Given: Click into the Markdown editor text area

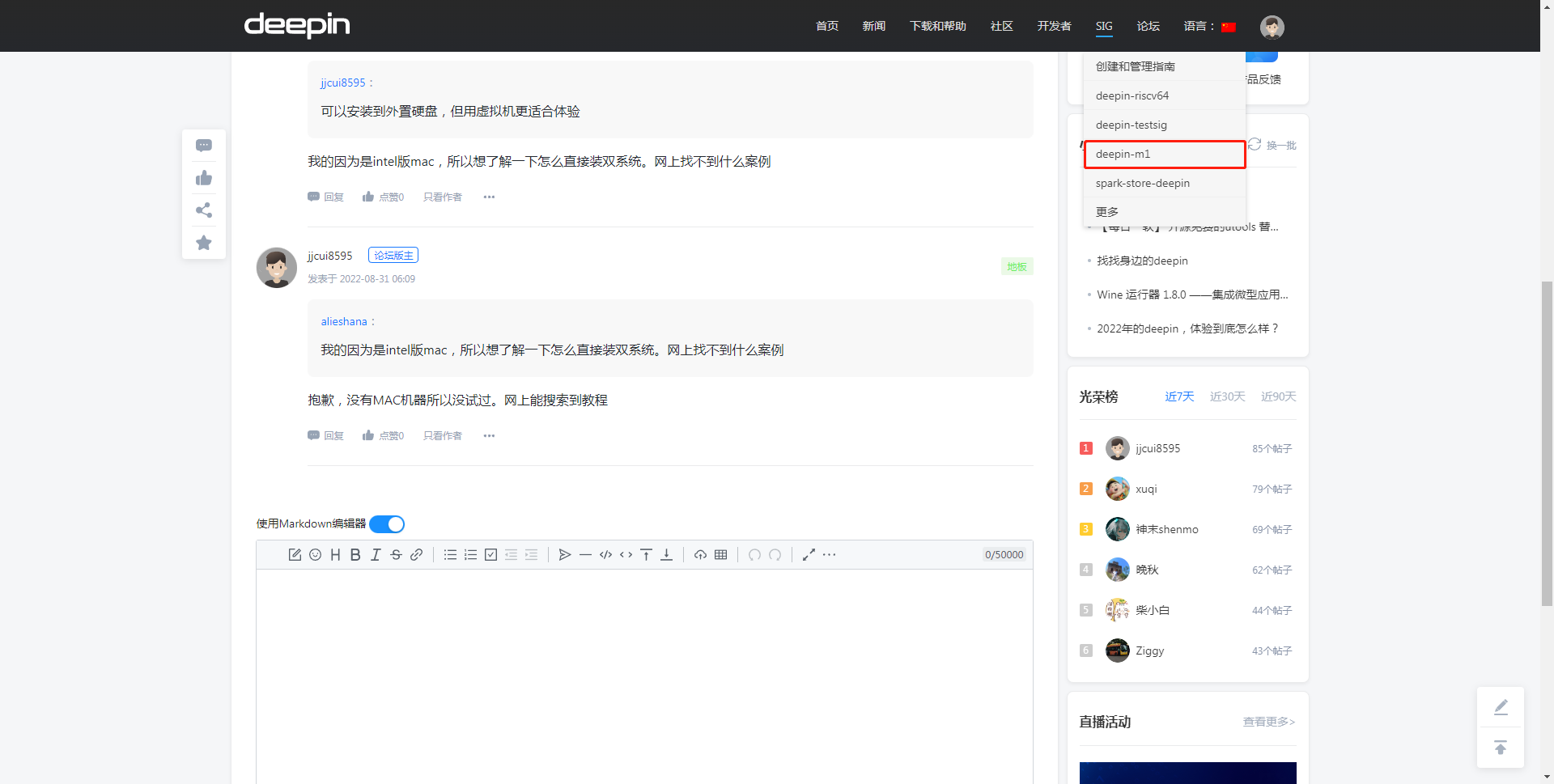Looking at the screenshot, I should 644,676.
